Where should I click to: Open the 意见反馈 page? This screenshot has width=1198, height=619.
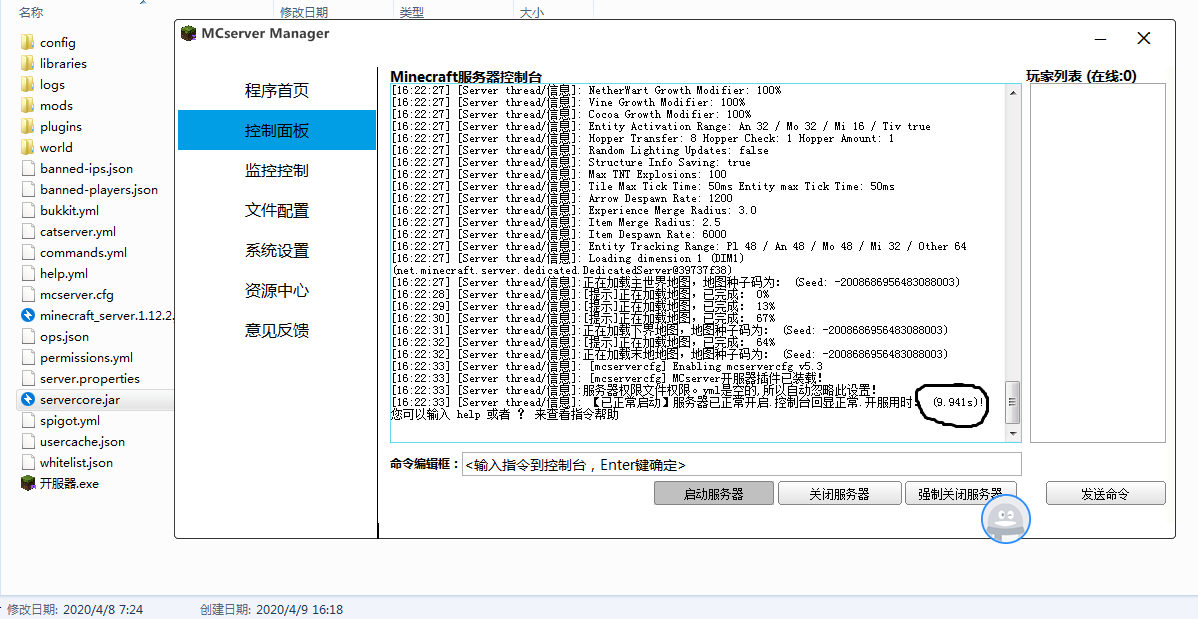[277, 330]
